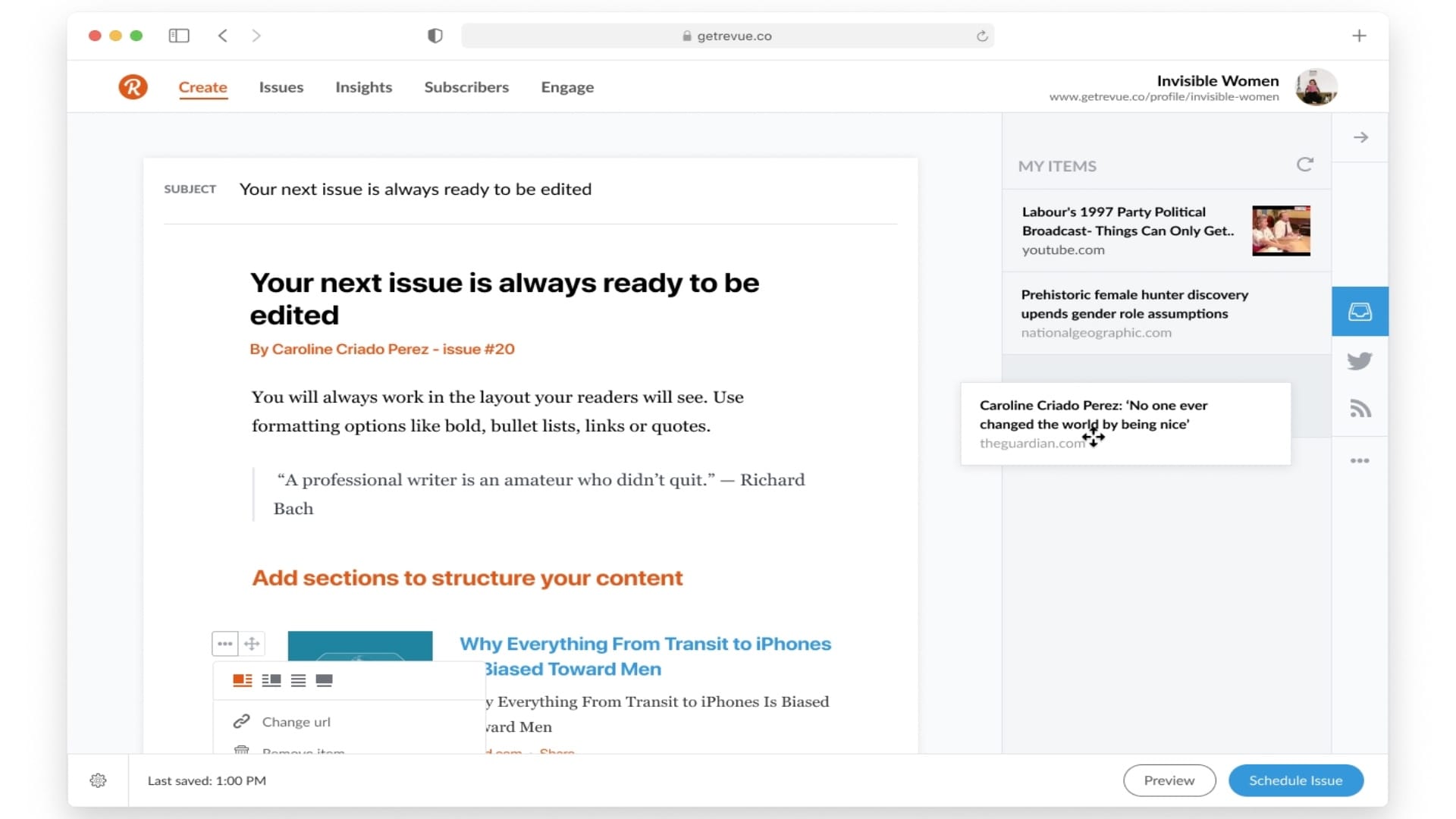Image resolution: width=1456 pixels, height=819 pixels.
Task: Click the intro paragraph about layout
Action: pos(497,411)
